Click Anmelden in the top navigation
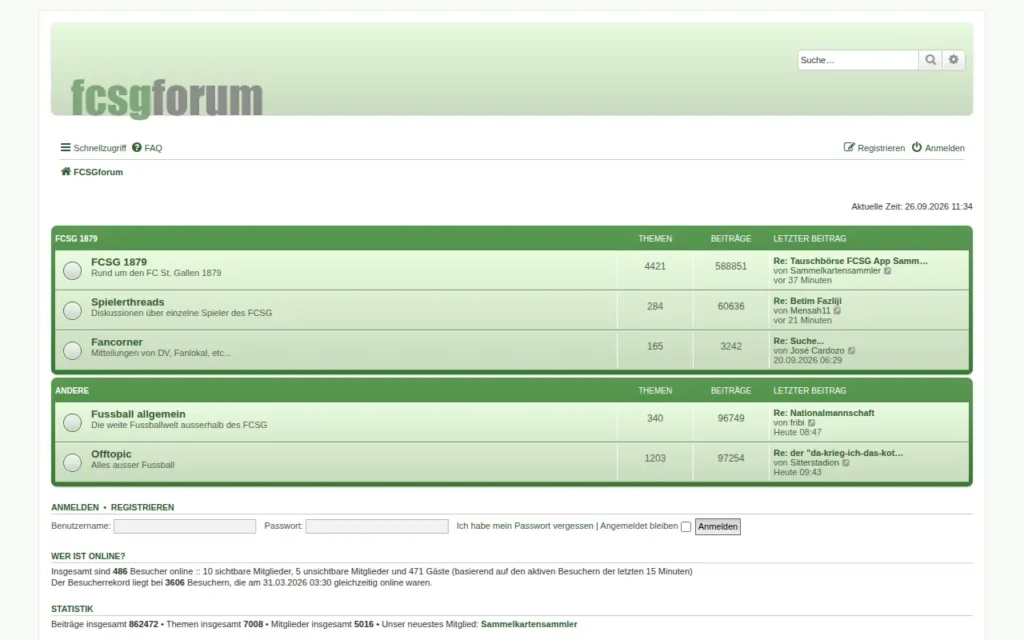Screen dimensions: 1024x640 (x=938, y=148)
